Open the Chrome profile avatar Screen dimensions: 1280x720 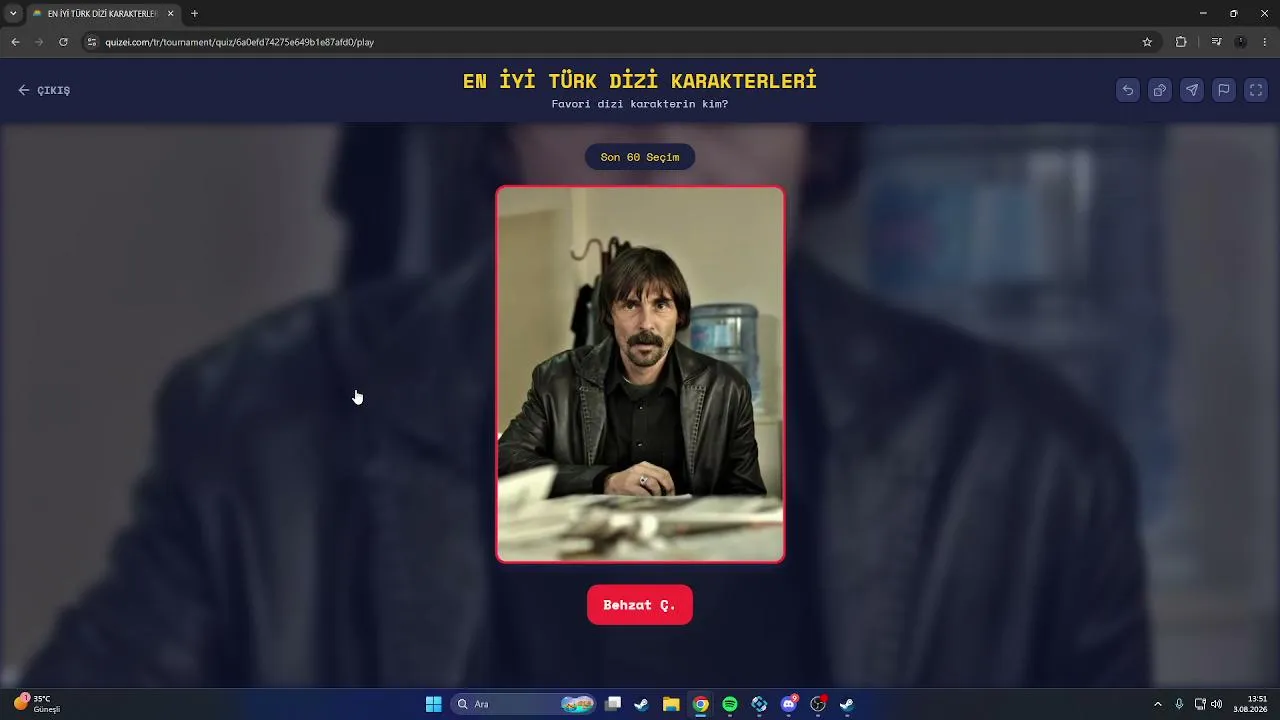coord(1241,42)
